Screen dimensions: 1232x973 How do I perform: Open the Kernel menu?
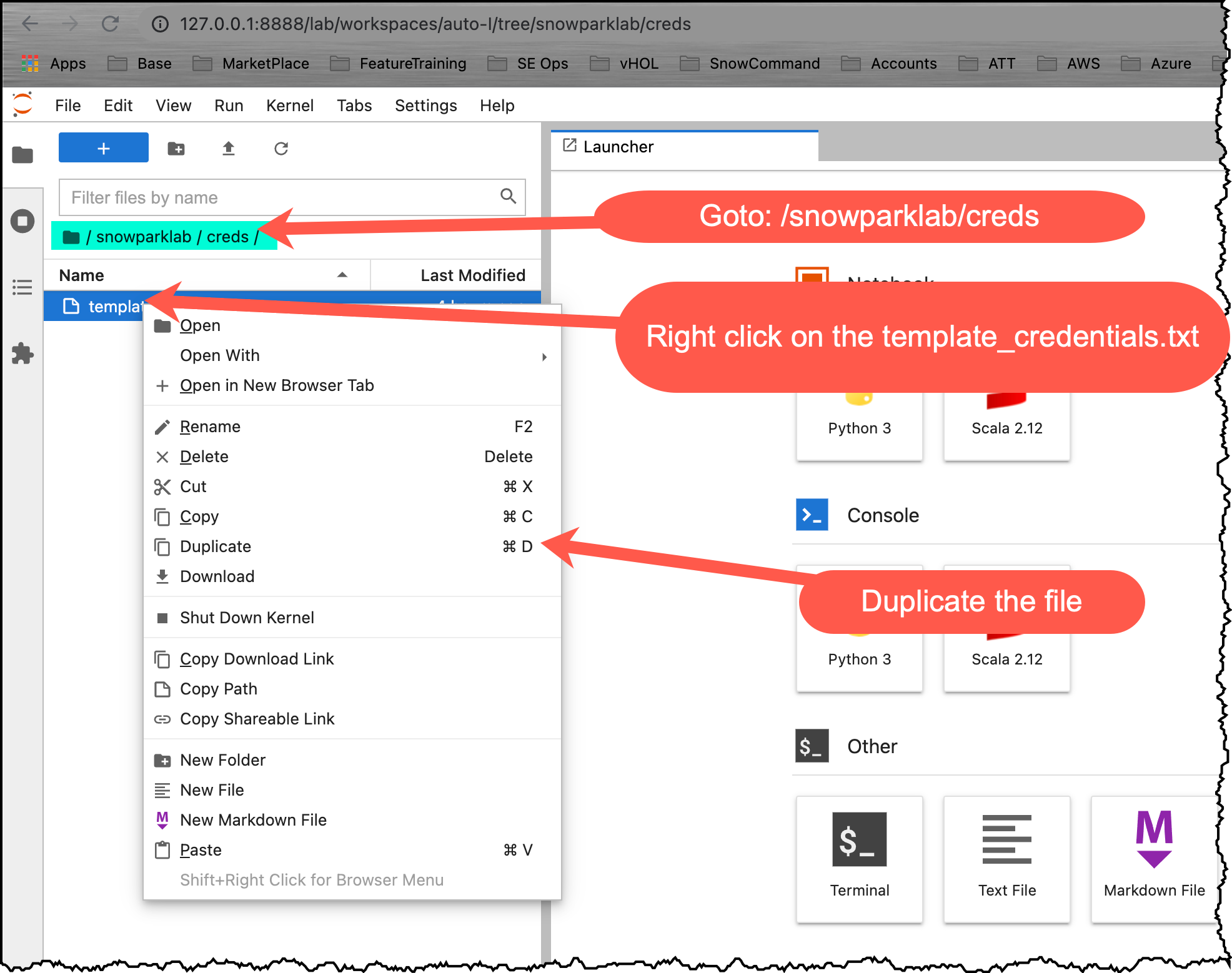pyautogui.click(x=290, y=105)
